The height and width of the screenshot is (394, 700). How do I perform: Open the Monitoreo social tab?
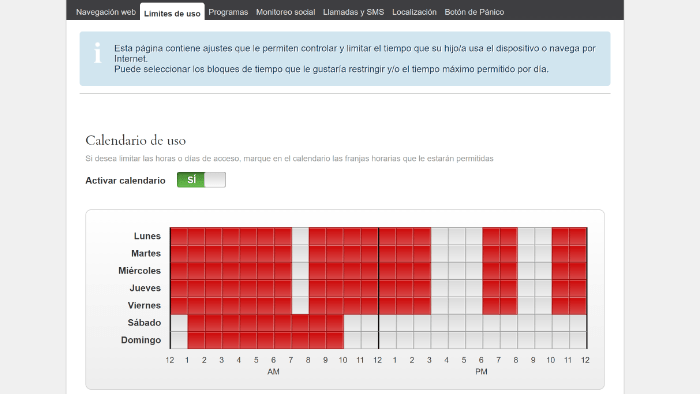[285, 12]
